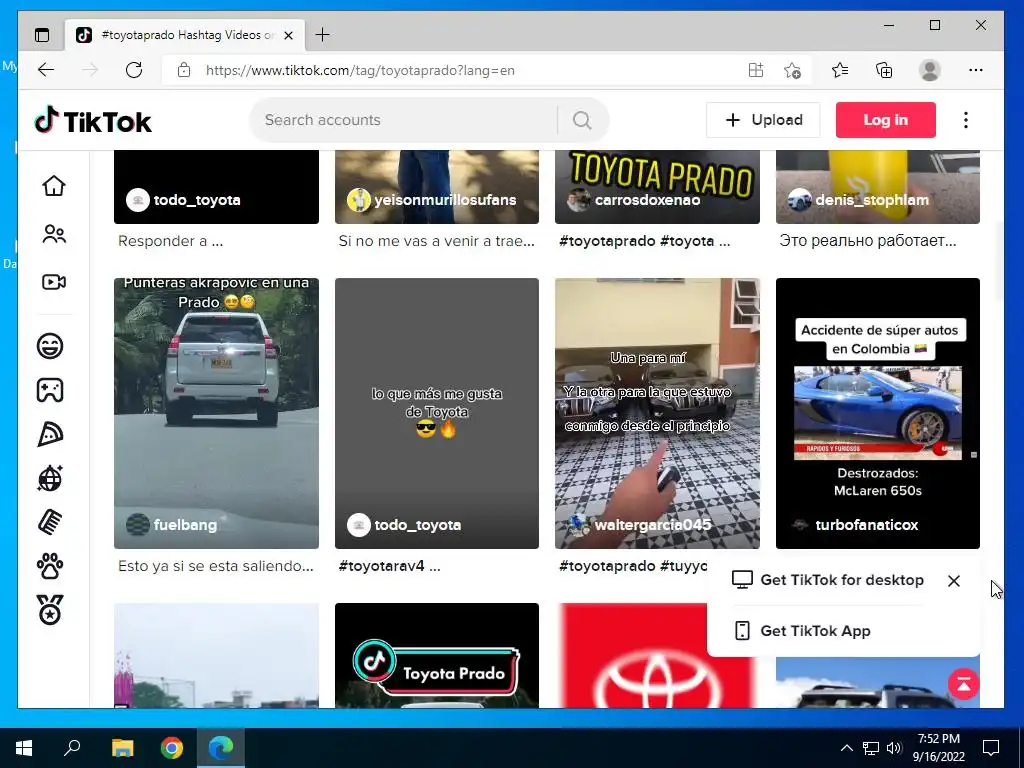Open a new browser tab

click(323, 35)
